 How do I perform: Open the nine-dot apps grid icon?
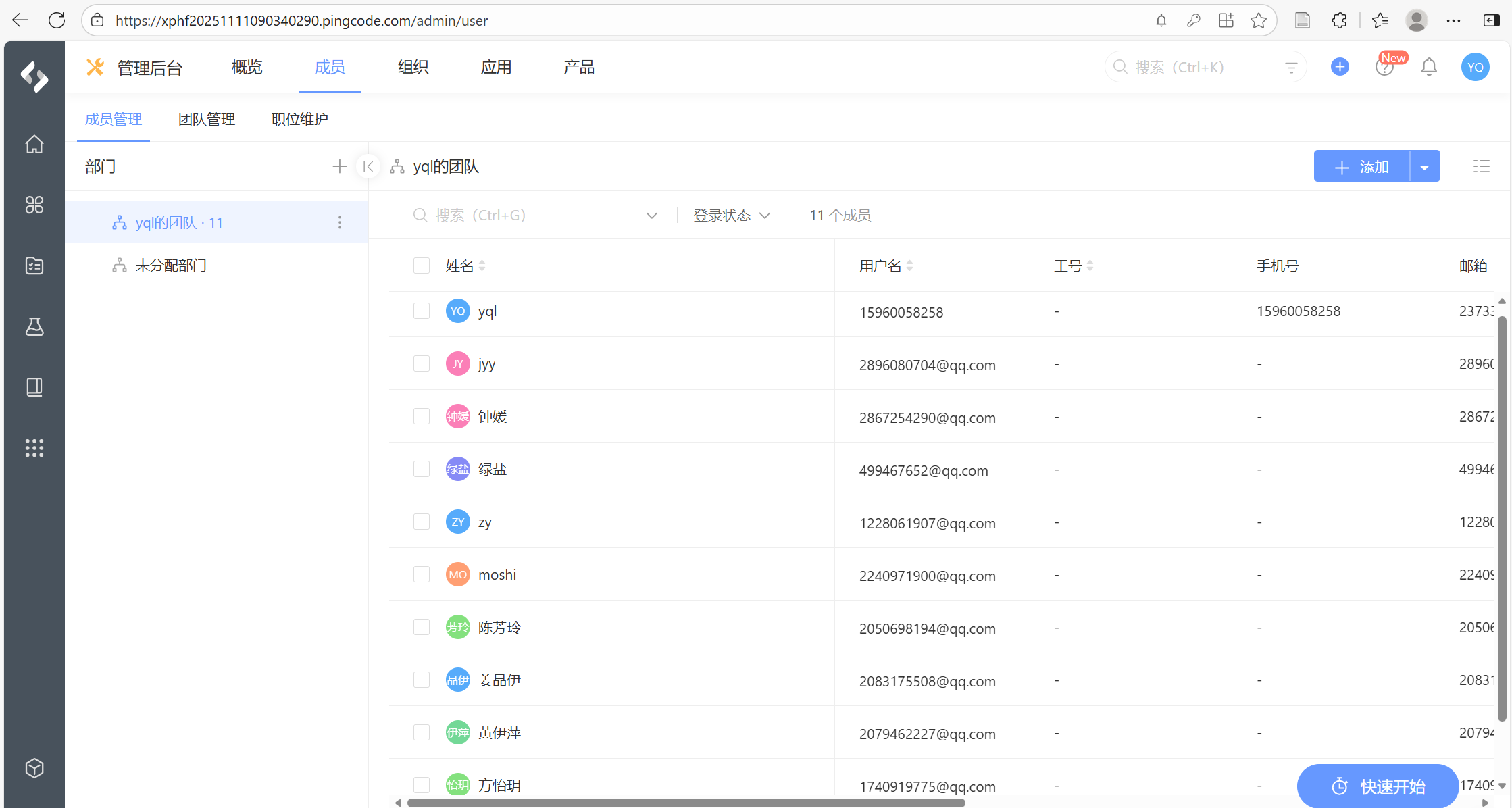click(x=34, y=448)
